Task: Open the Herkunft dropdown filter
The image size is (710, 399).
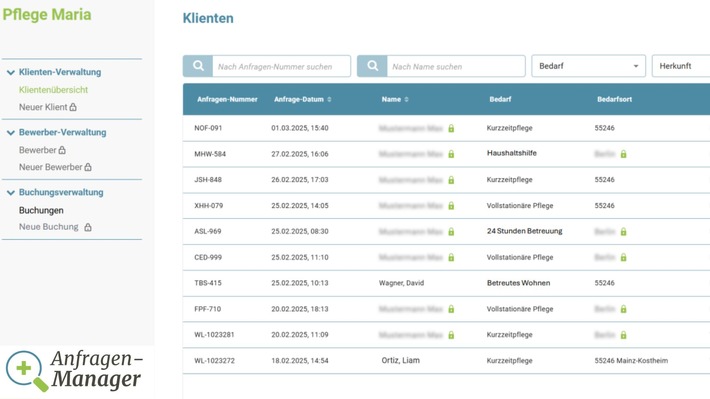Action: (x=681, y=66)
